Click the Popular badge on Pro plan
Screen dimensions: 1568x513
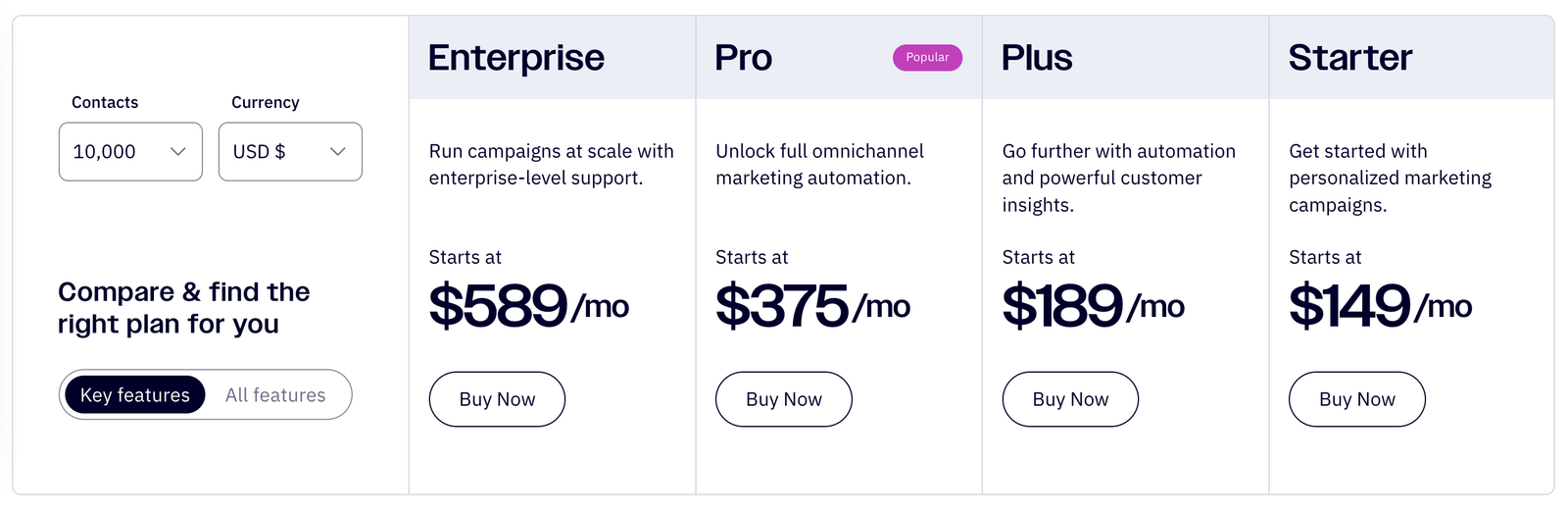tap(927, 58)
